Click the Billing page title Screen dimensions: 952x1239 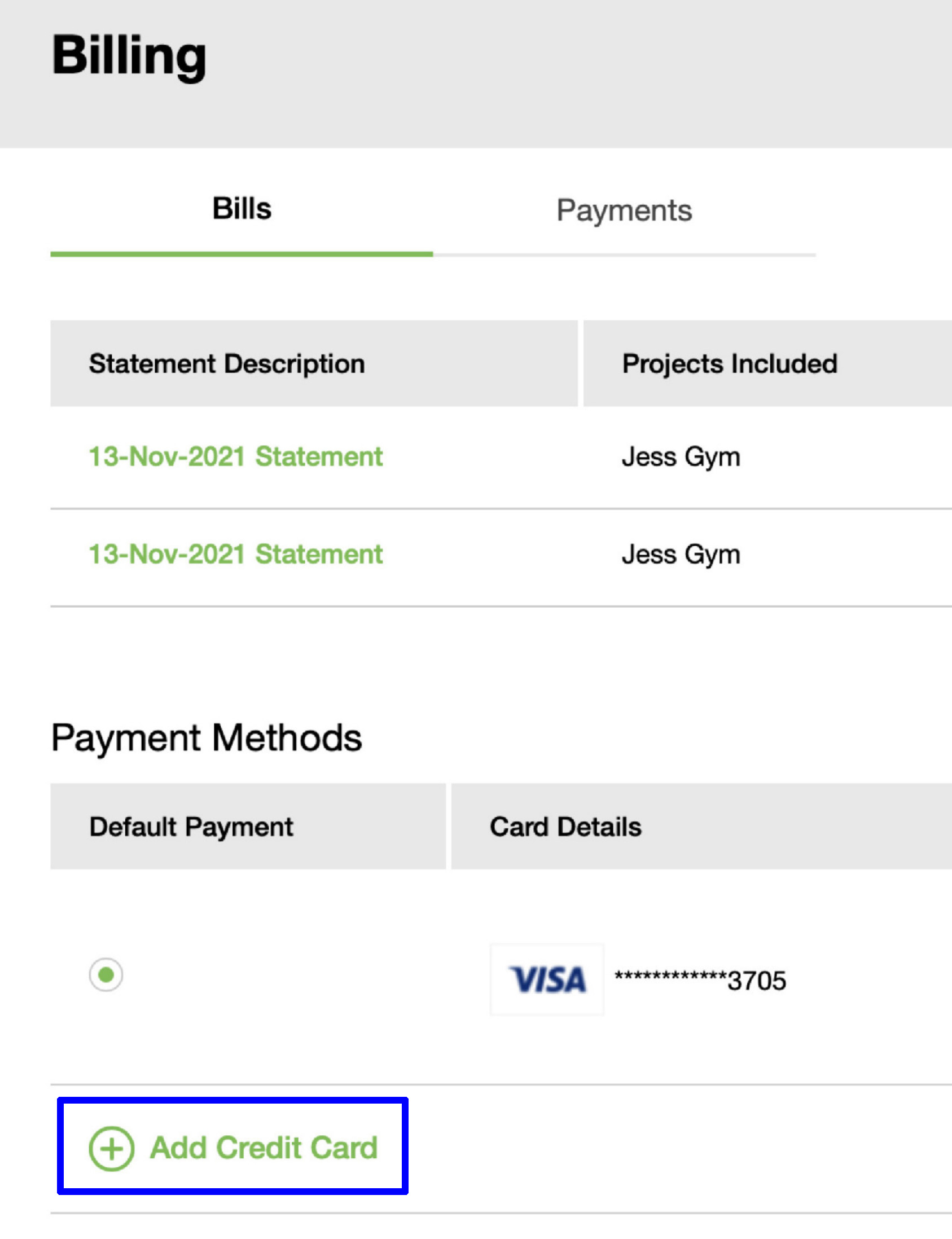[x=129, y=55]
